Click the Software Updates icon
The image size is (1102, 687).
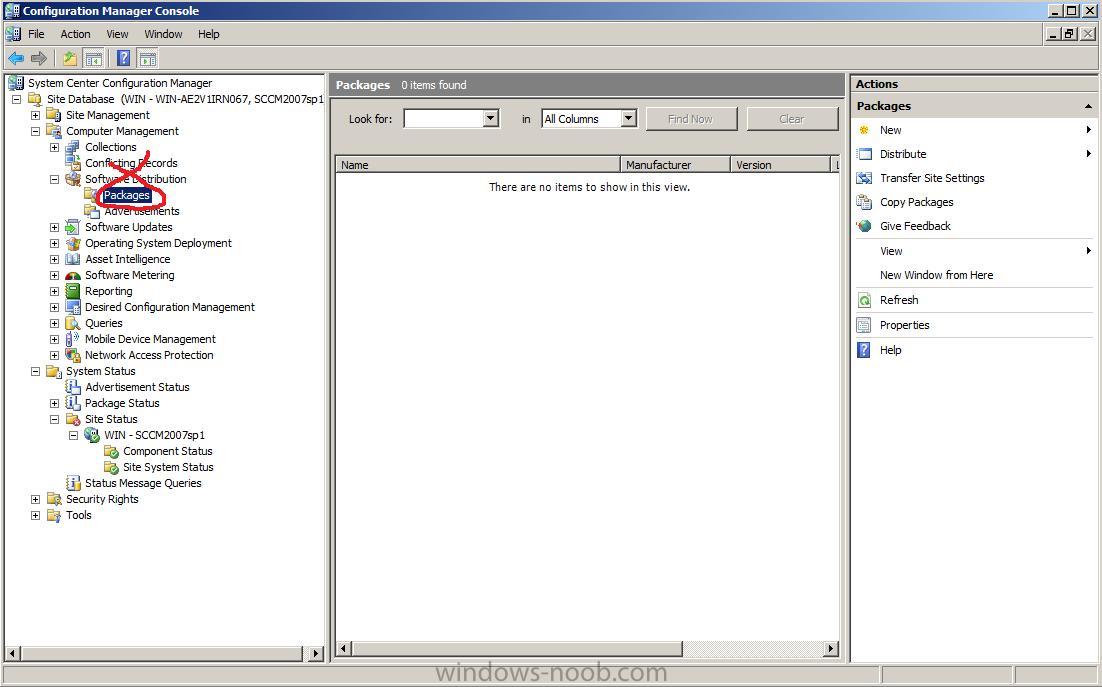click(72, 227)
